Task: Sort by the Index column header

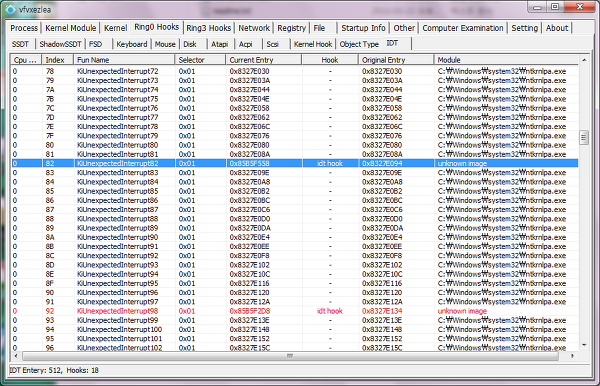Action: pyautogui.click(x=58, y=60)
